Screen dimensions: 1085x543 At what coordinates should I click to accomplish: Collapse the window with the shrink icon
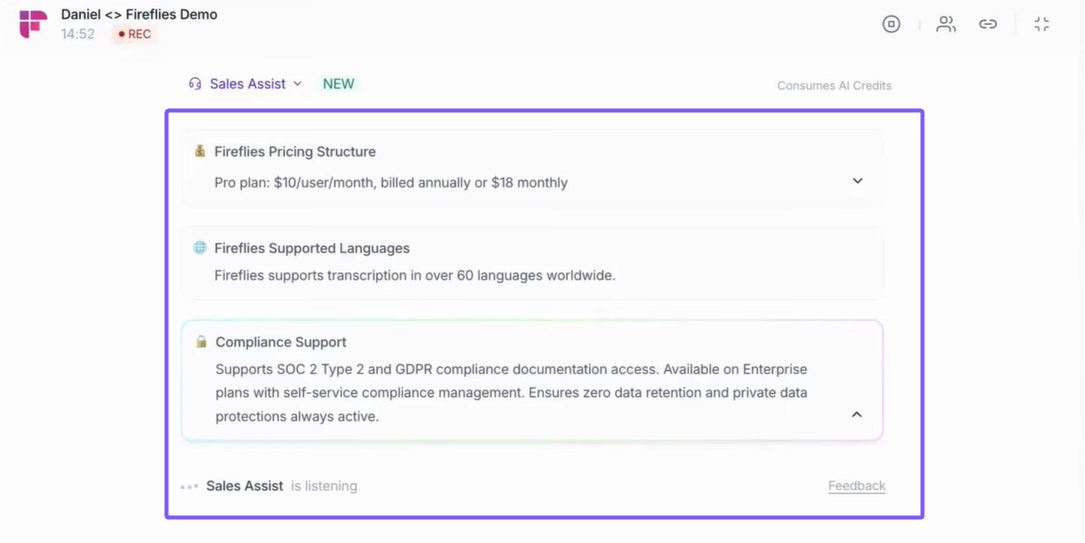1042,24
